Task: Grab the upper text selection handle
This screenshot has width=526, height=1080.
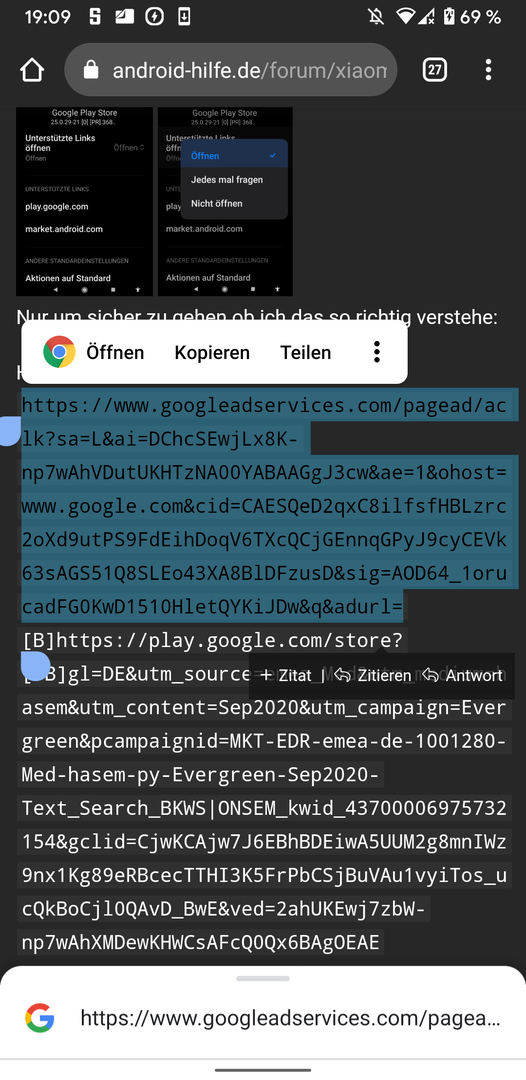Action: 8,432
